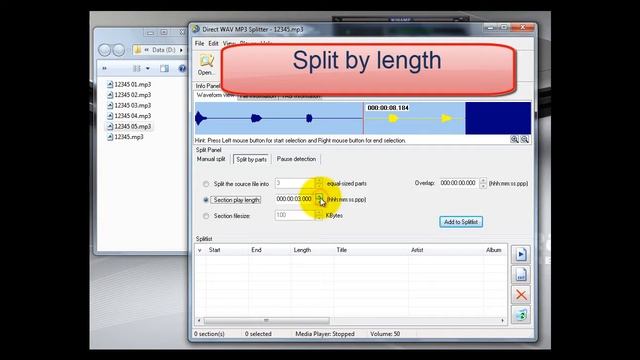Click the folder icon in Explorer's address bar

click(138, 50)
